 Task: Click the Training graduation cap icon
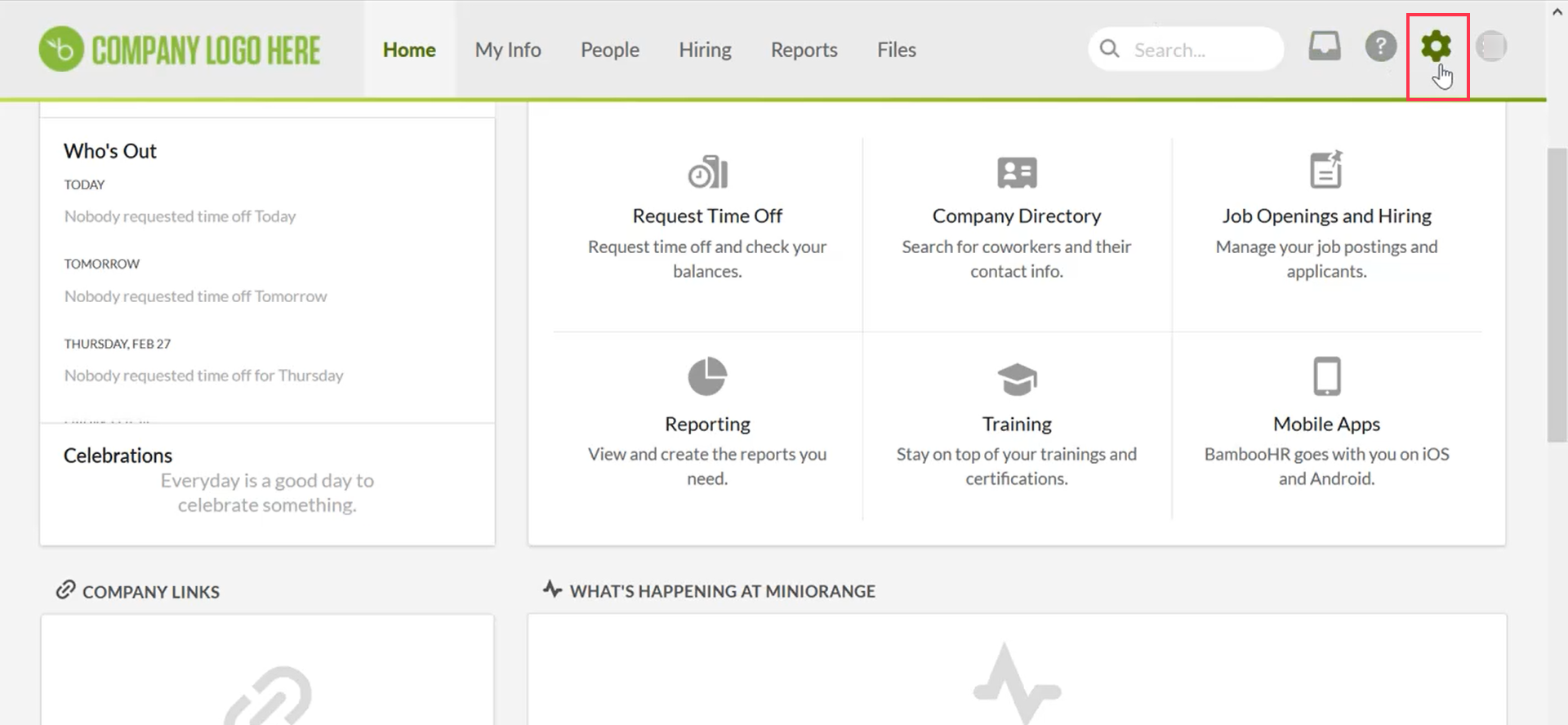pos(1017,378)
